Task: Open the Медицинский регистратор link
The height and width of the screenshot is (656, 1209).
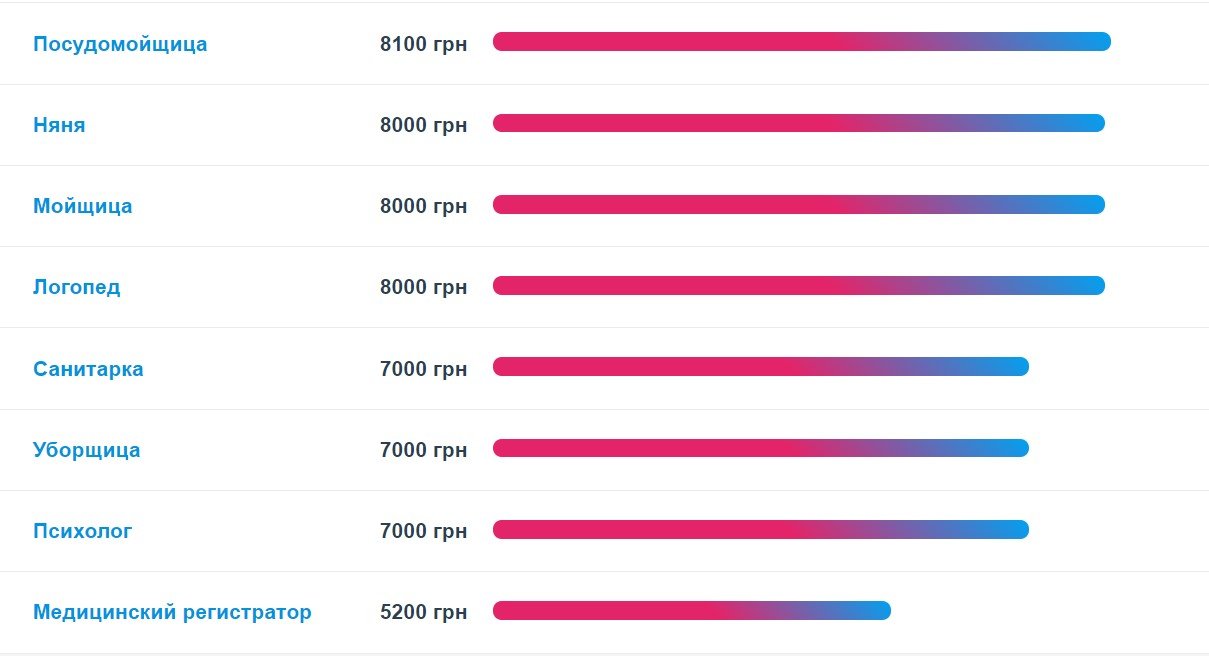Action: [x=172, y=612]
